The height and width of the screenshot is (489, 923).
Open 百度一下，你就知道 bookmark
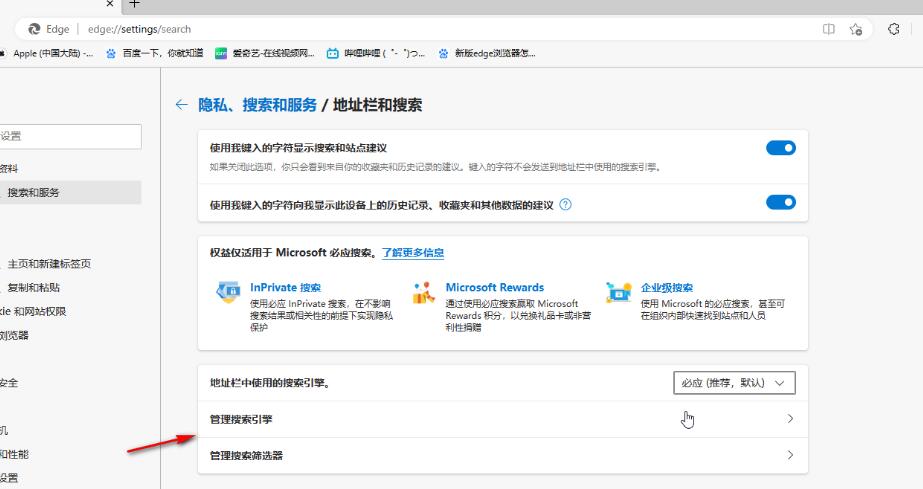(x=155, y=53)
